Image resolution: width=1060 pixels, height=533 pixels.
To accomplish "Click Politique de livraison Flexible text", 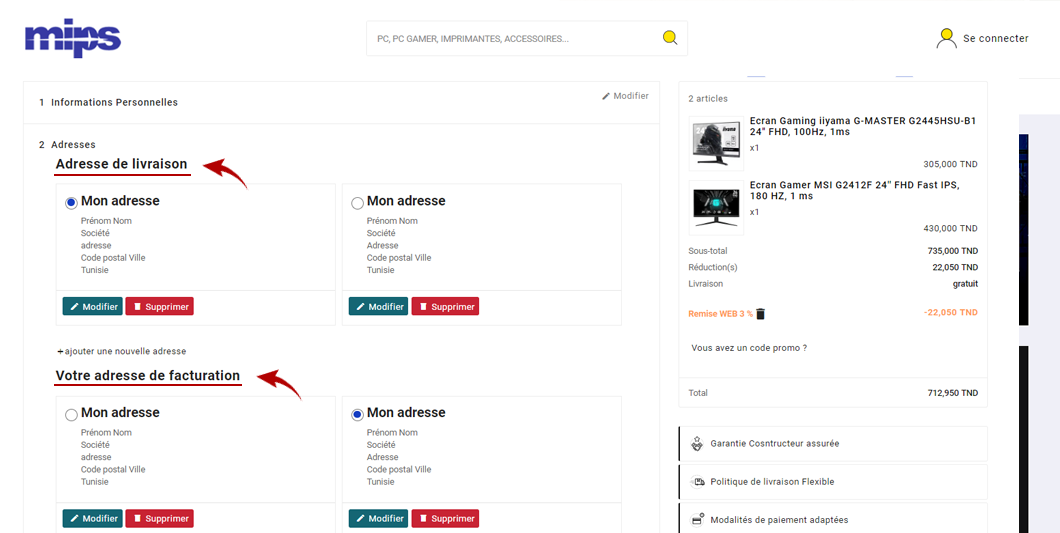I will tap(772, 482).
